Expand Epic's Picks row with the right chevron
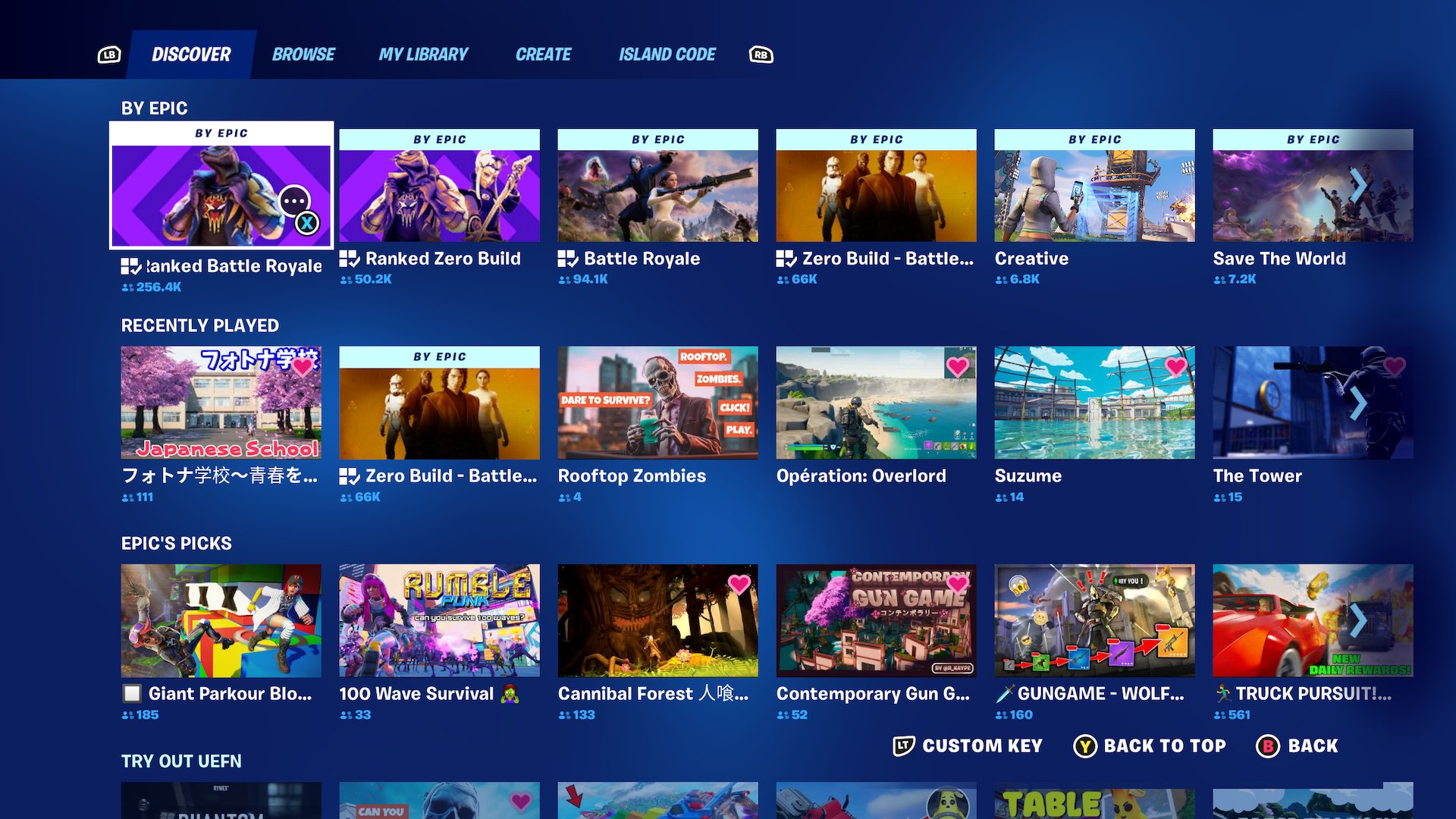The image size is (1456, 819). (x=1358, y=620)
